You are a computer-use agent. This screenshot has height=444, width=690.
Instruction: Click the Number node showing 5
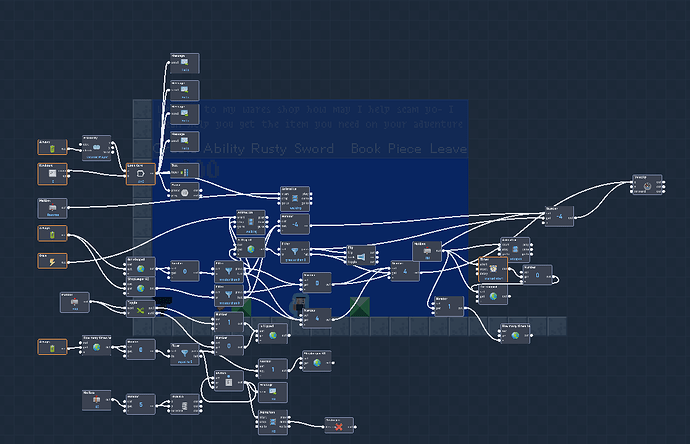140,404
